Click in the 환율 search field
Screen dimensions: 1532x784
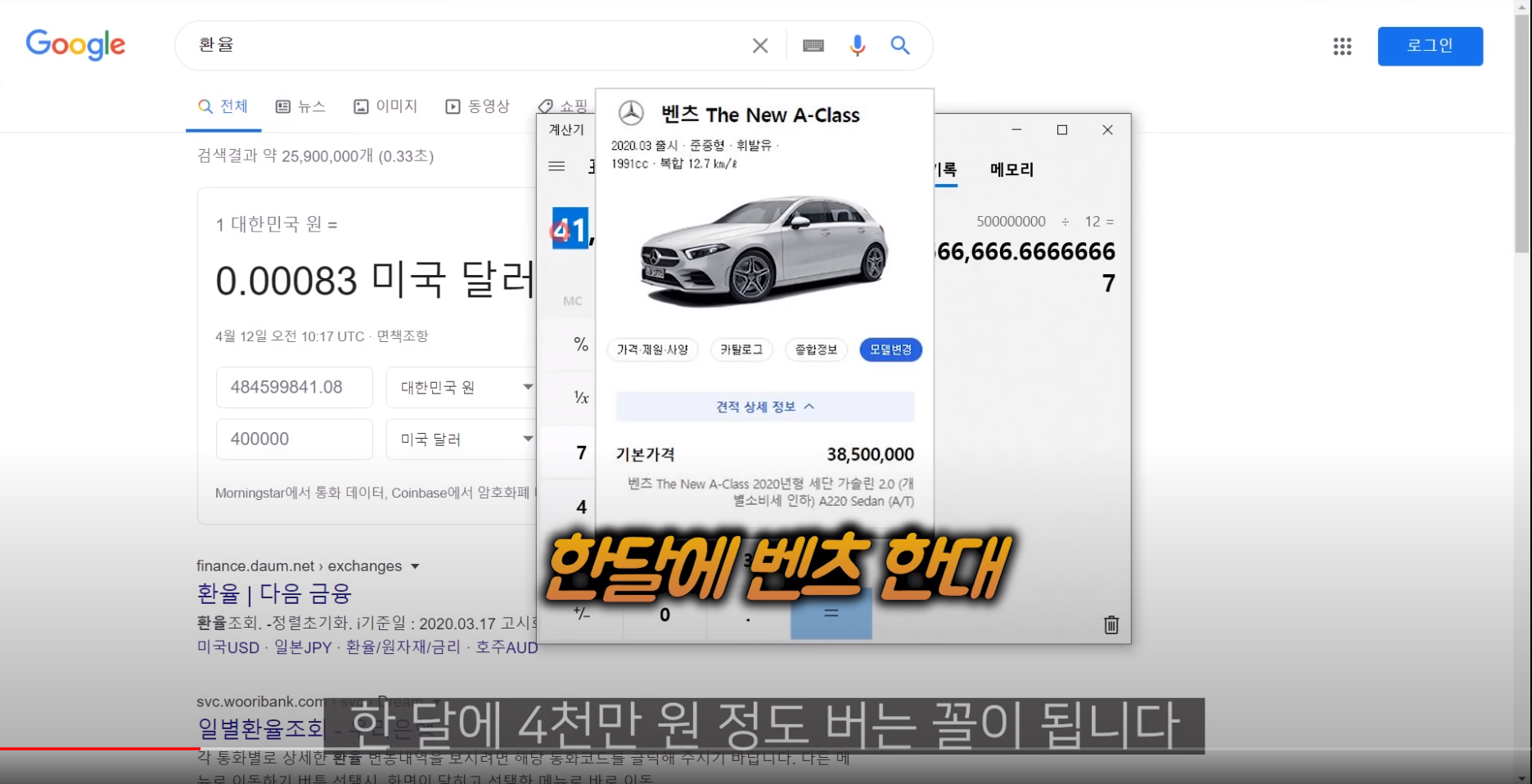[466, 45]
